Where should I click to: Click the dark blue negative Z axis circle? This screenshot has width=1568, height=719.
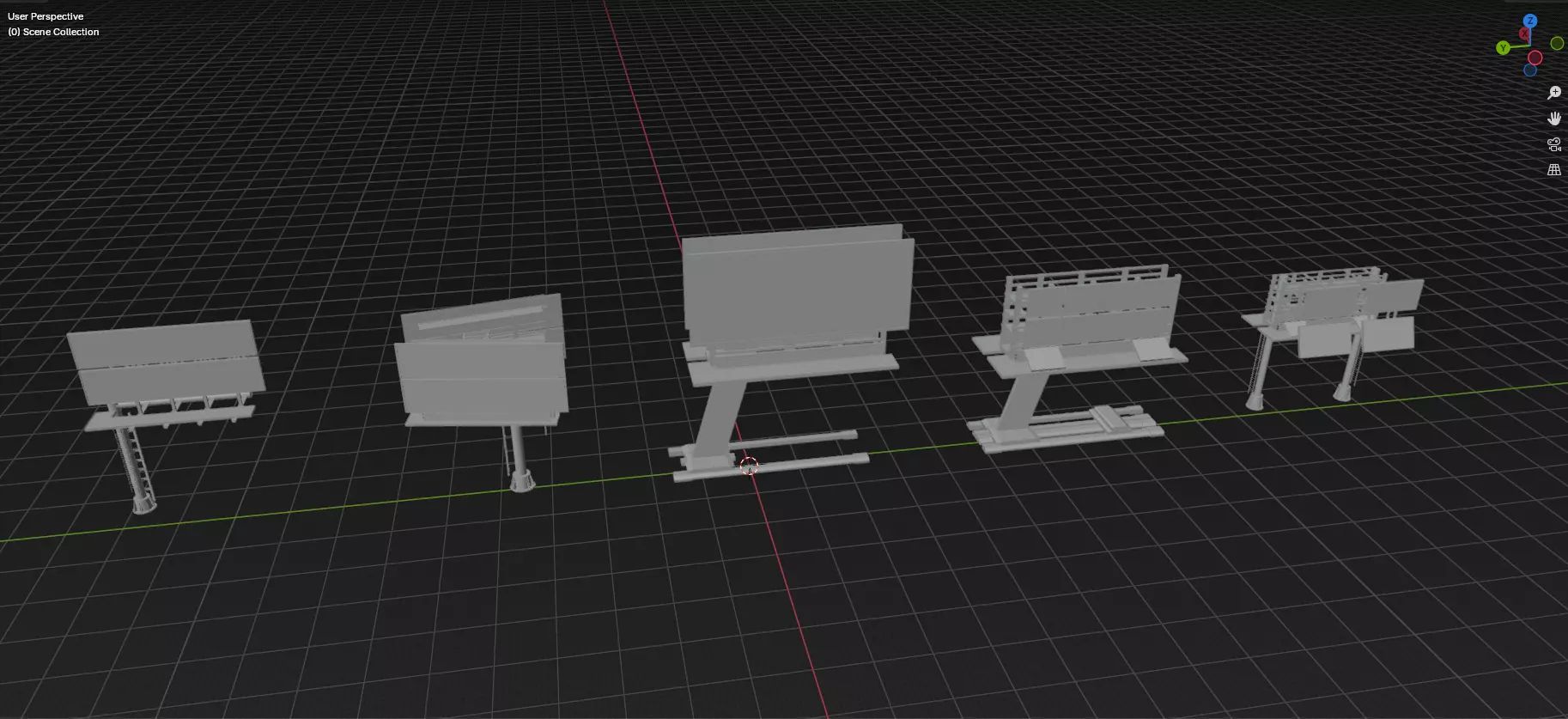pyautogui.click(x=1530, y=70)
